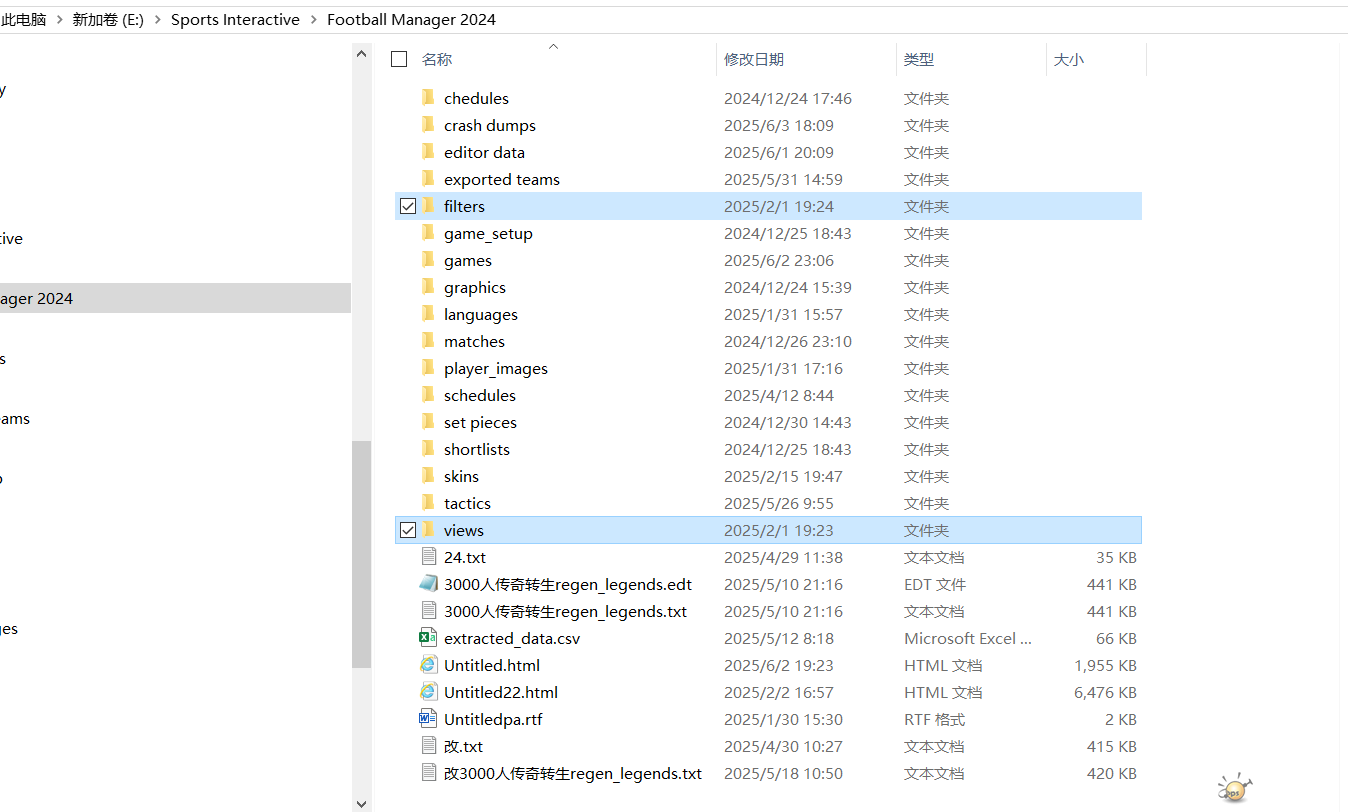The height and width of the screenshot is (812, 1348).
Task: Click the tactics folder icon
Action: 428,503
